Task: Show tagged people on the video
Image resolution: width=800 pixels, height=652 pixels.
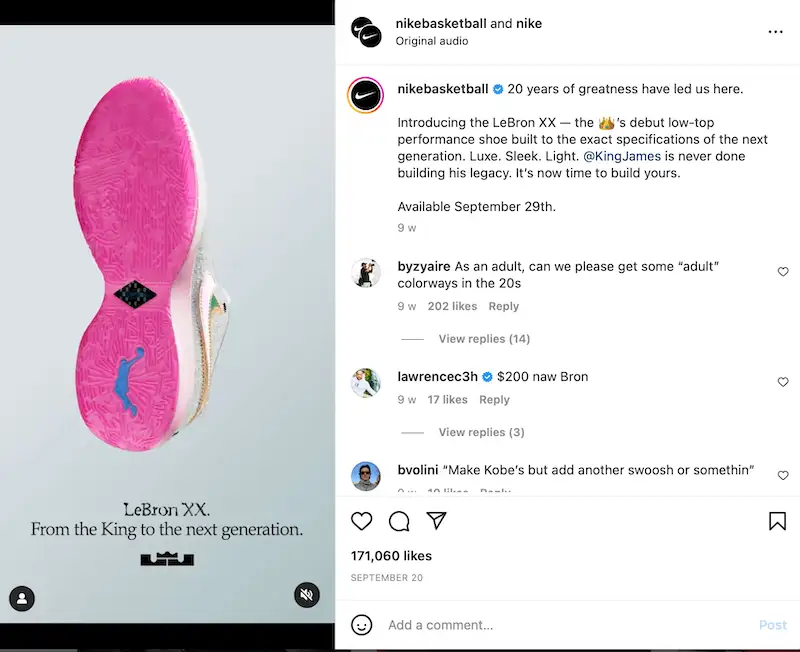Action: point(22,599)
